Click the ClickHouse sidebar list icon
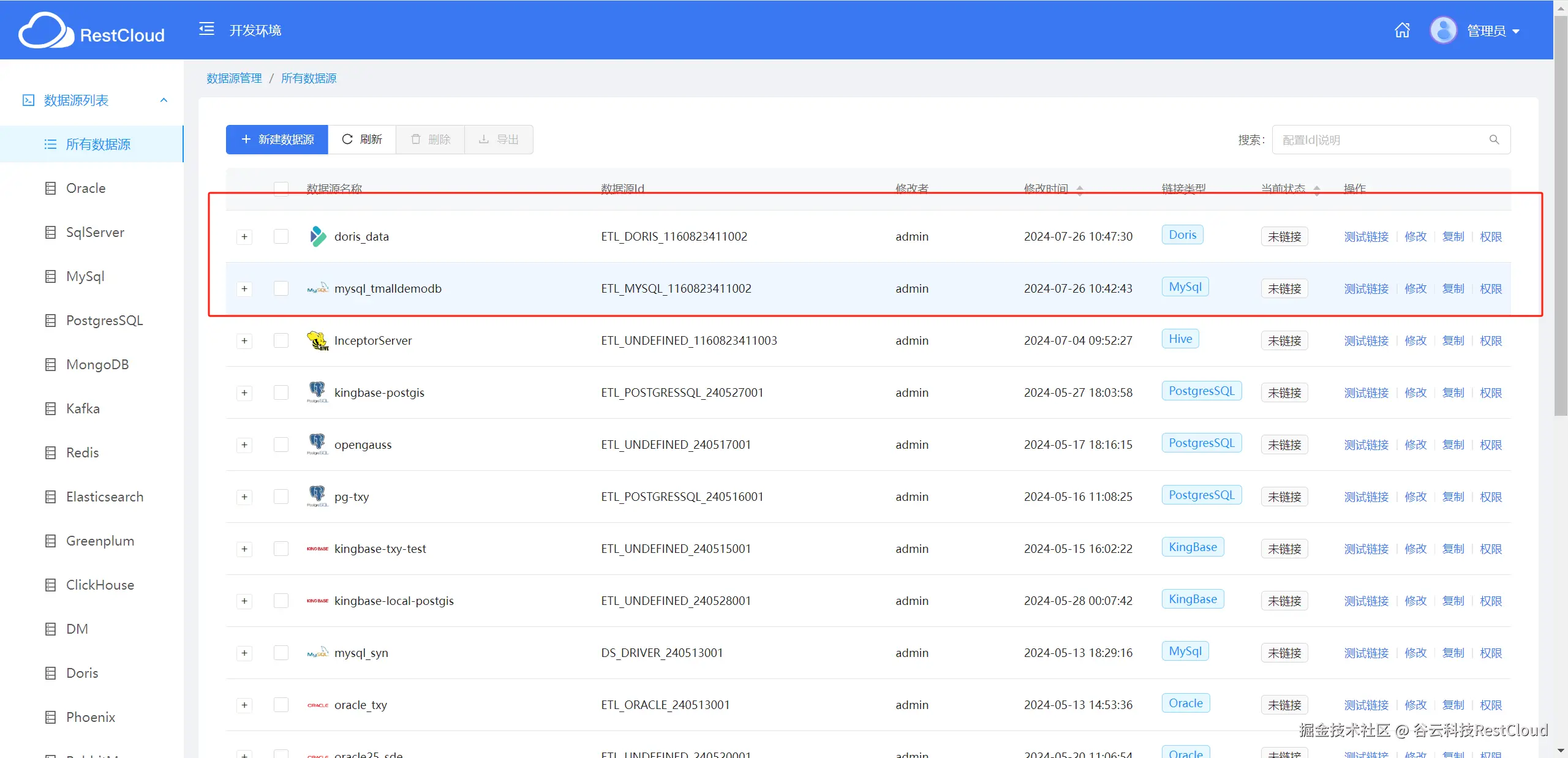 (x=51, y=585)
